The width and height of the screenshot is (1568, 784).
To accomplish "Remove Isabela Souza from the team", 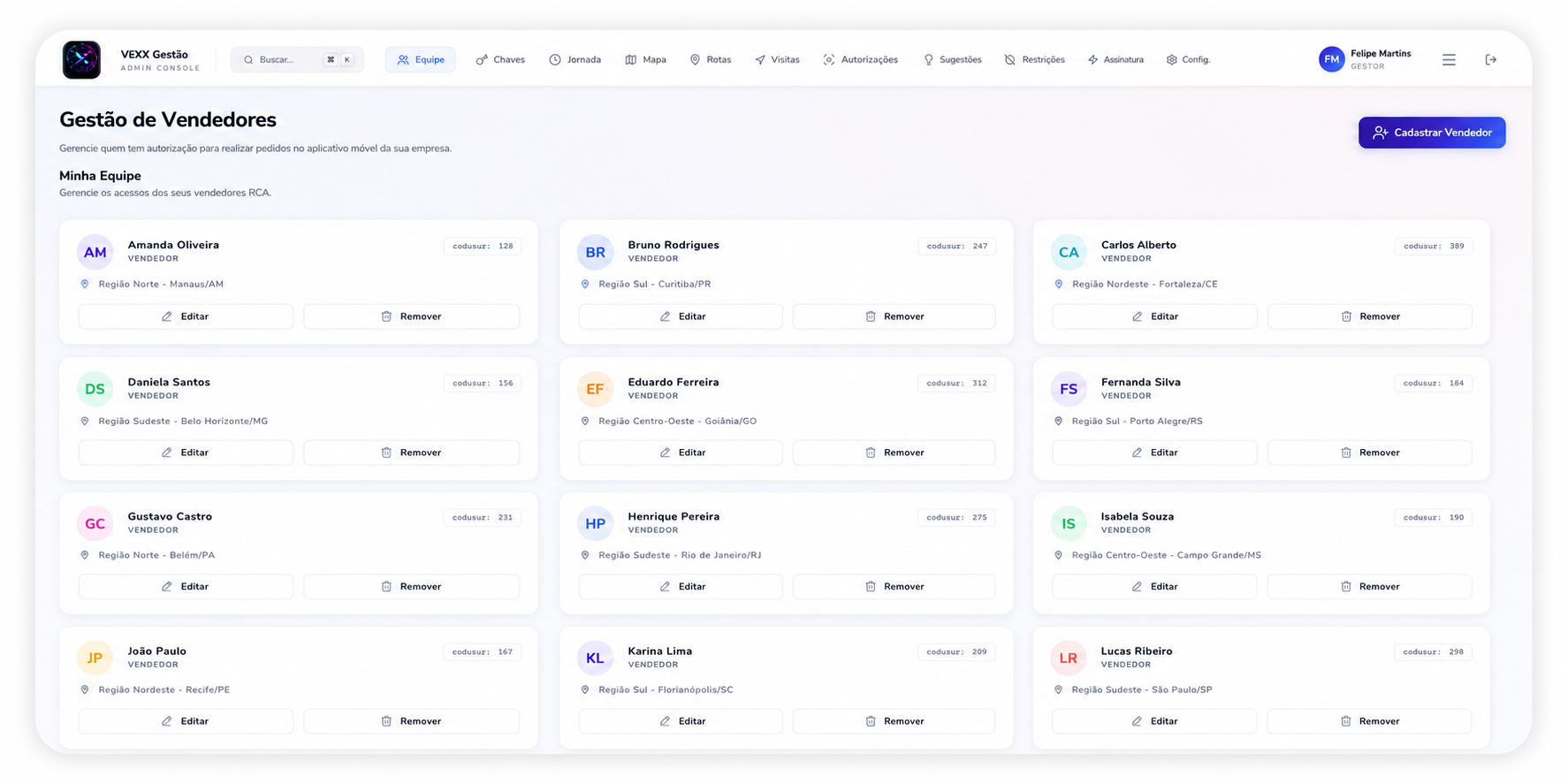I will point(1370,587).
